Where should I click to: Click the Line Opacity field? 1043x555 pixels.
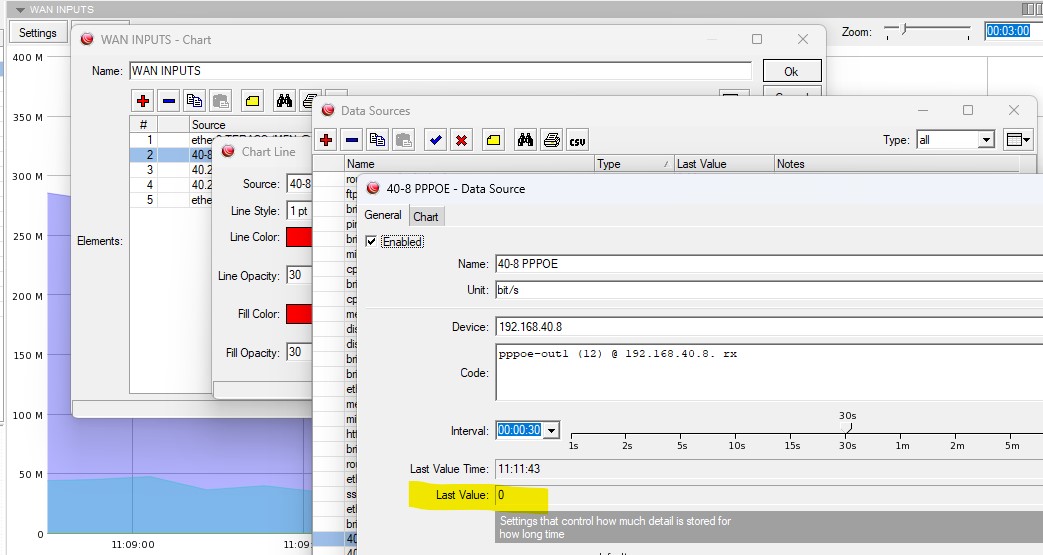tap(299, 275)
